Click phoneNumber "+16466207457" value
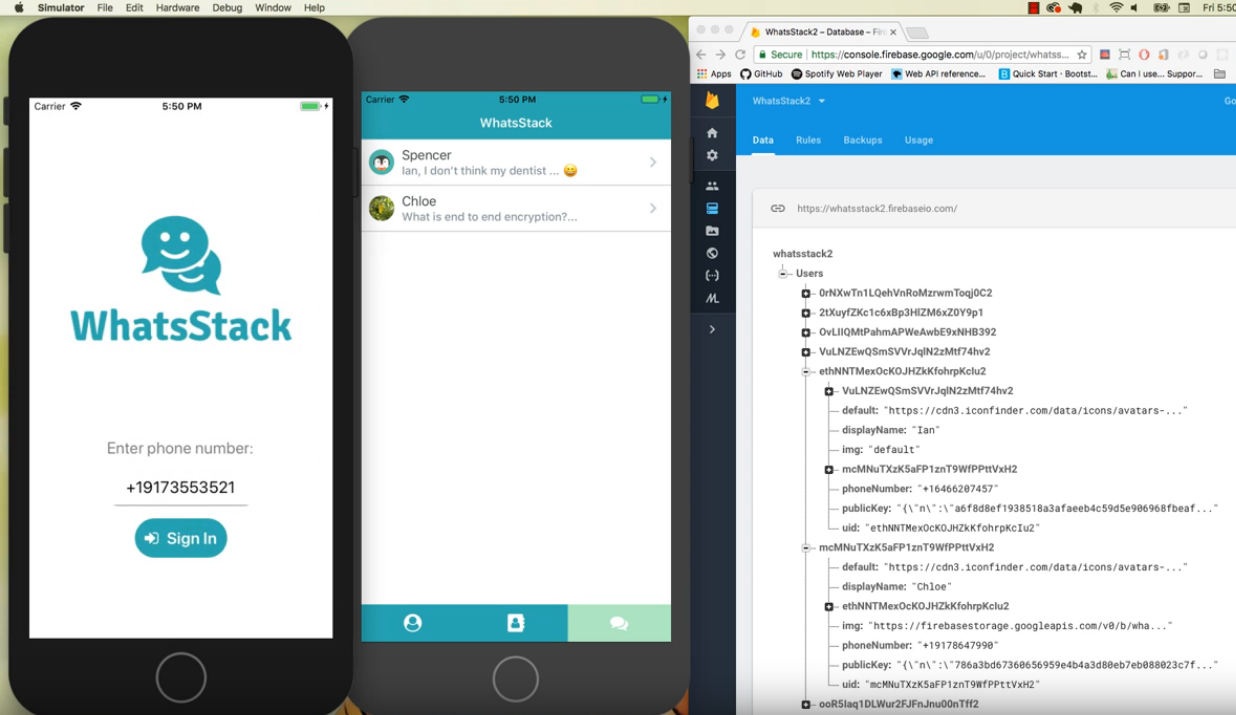The height and width of the screenshot is (715, 1236). 958,489
